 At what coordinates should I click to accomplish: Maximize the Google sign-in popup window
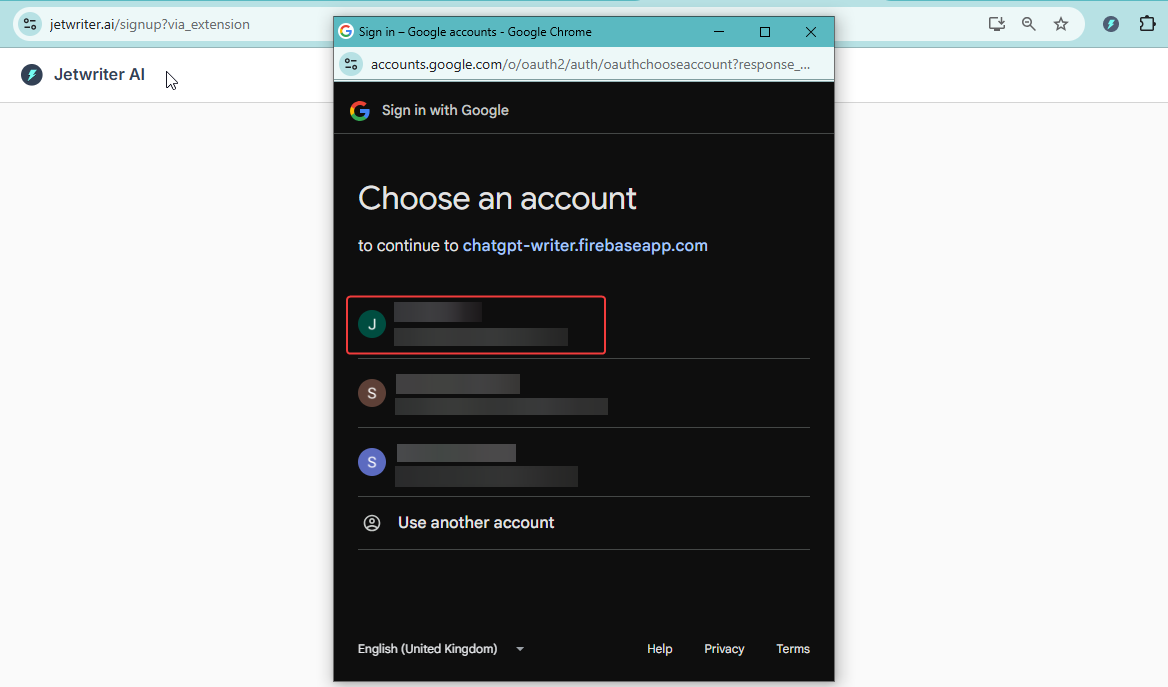764,32
